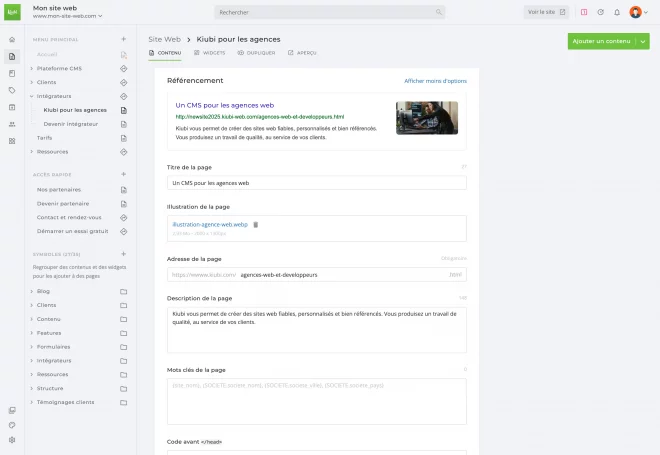Select Devenir intégrateur page
The image size is (660, 455).
(x=71, y=124)
